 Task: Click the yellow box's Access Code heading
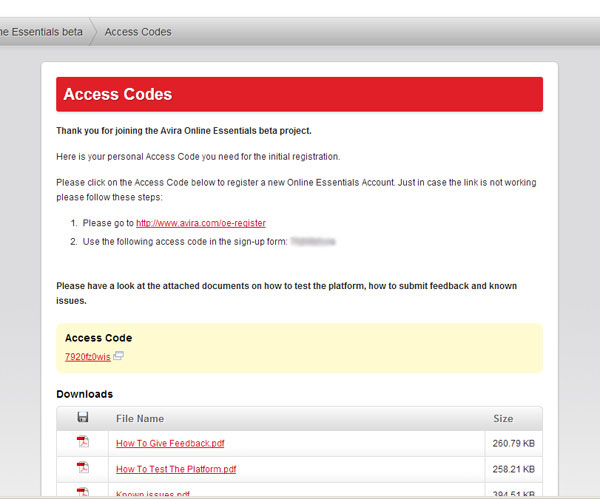tap(98, 338)
